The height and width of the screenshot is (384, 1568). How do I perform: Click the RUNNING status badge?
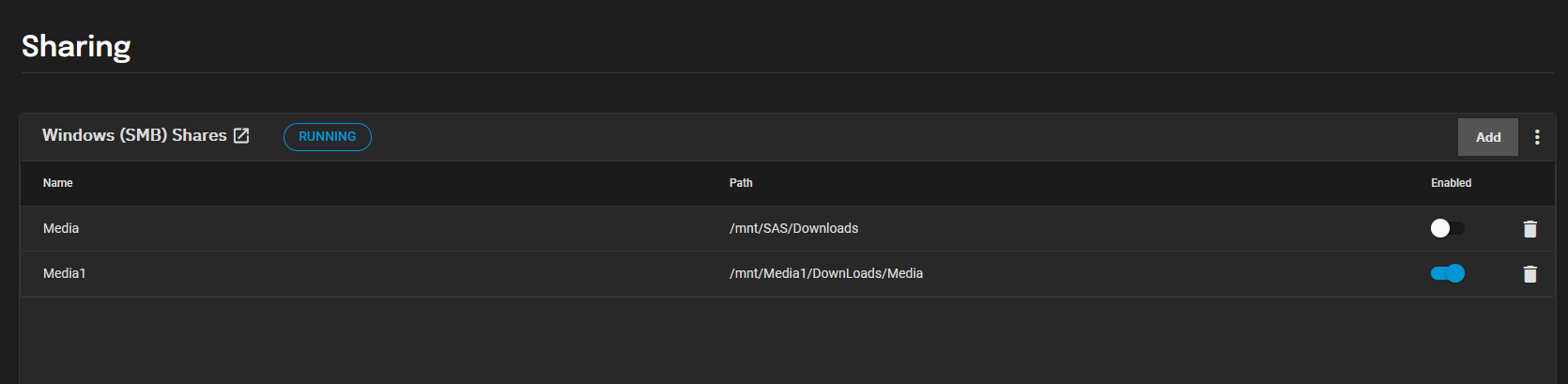[328, 137]
